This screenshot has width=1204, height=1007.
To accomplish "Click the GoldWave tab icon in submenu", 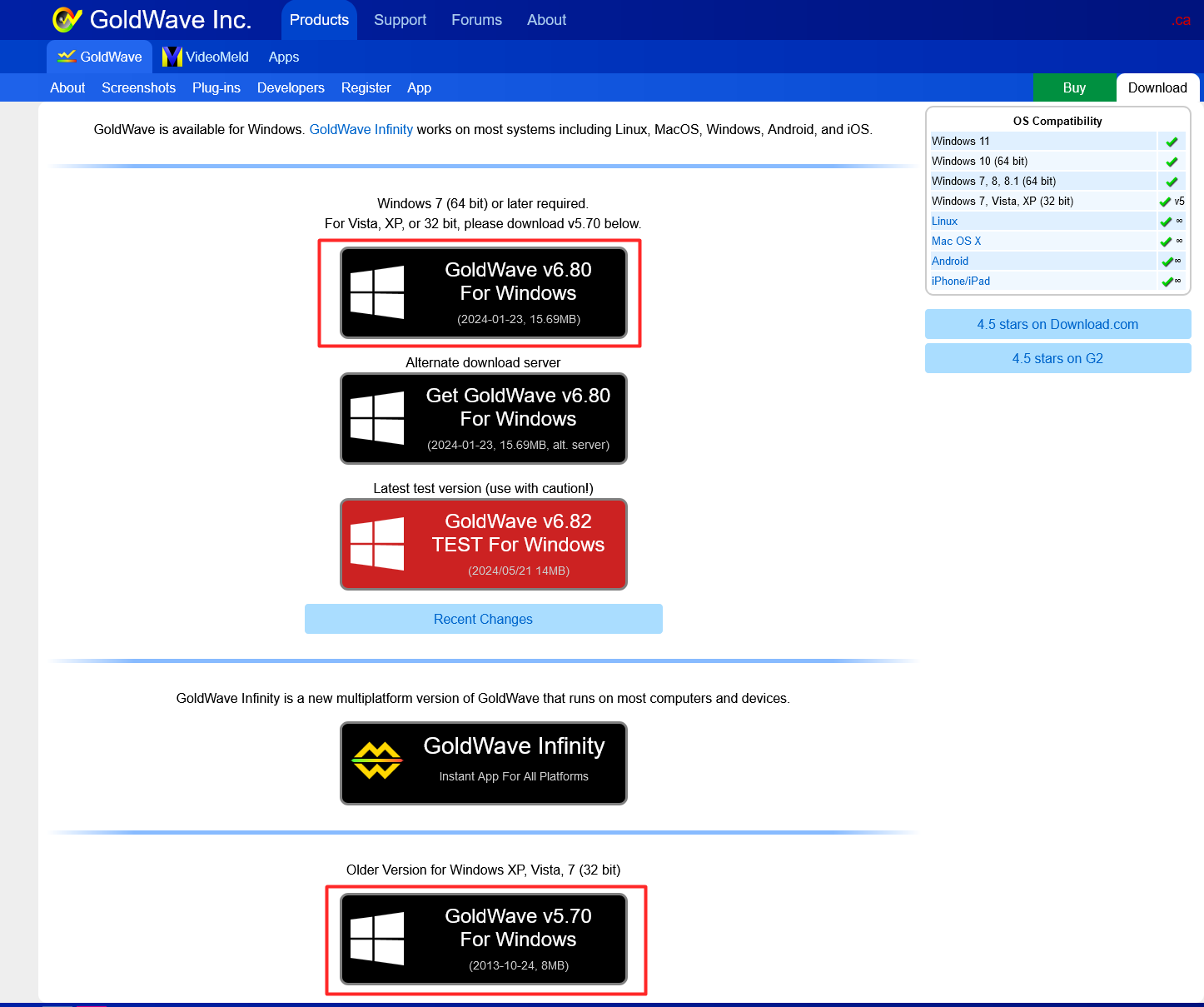I will tap(67, 57).
